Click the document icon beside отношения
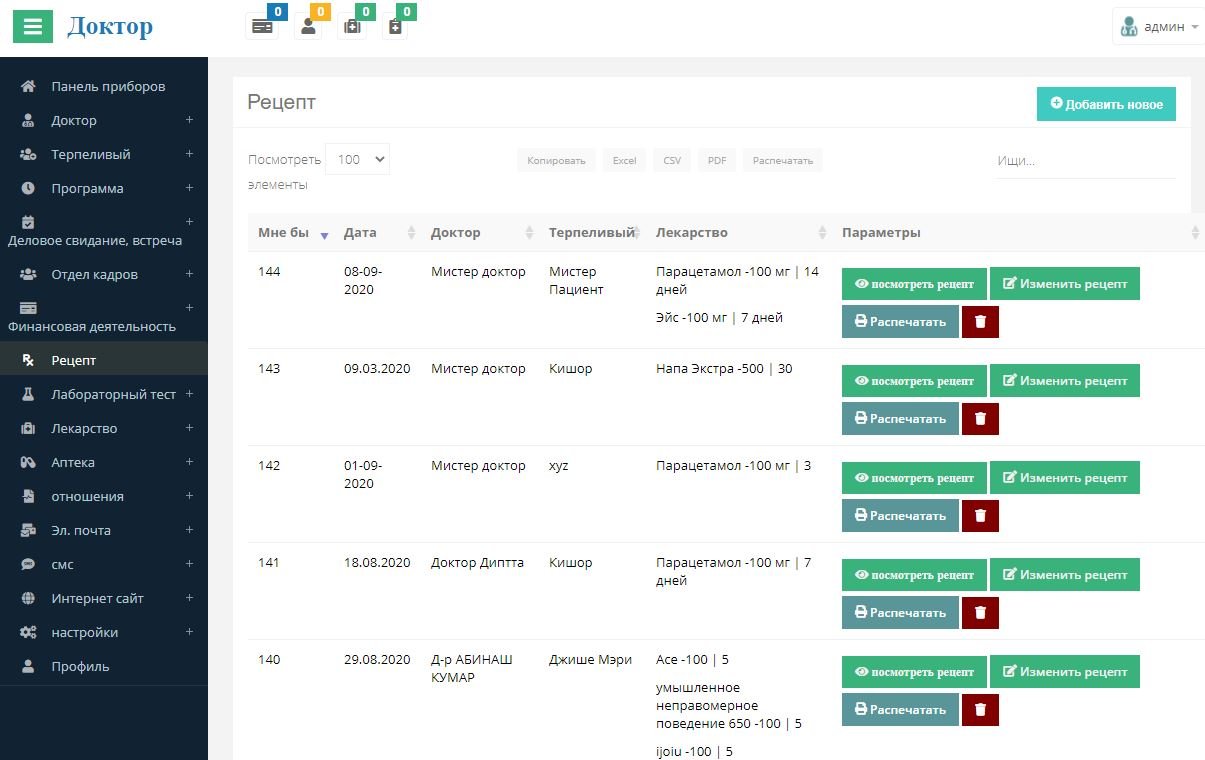 (x=28, y=496)
